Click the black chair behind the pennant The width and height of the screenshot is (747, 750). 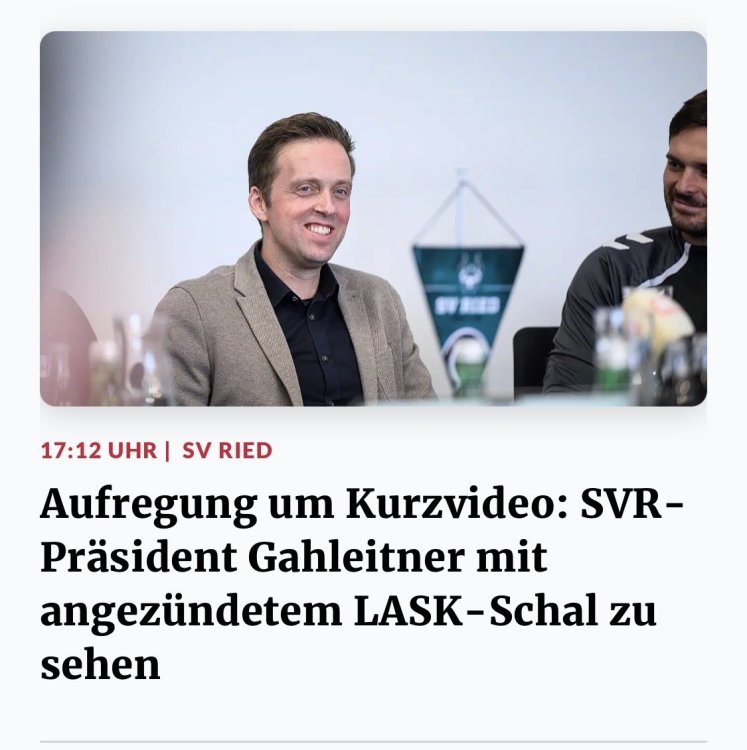point(536,361)
